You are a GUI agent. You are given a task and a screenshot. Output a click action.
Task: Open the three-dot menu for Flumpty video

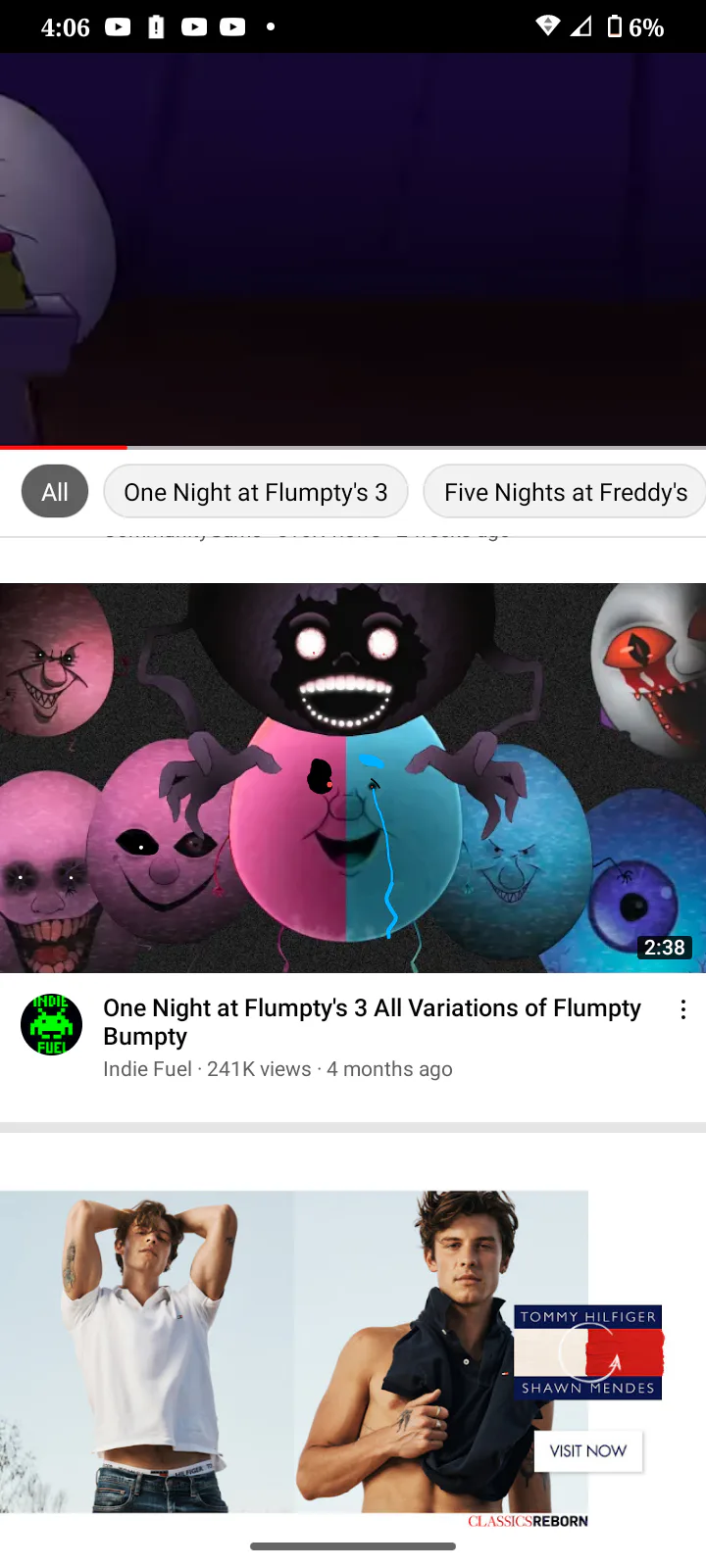click(x=683, y=1009)
